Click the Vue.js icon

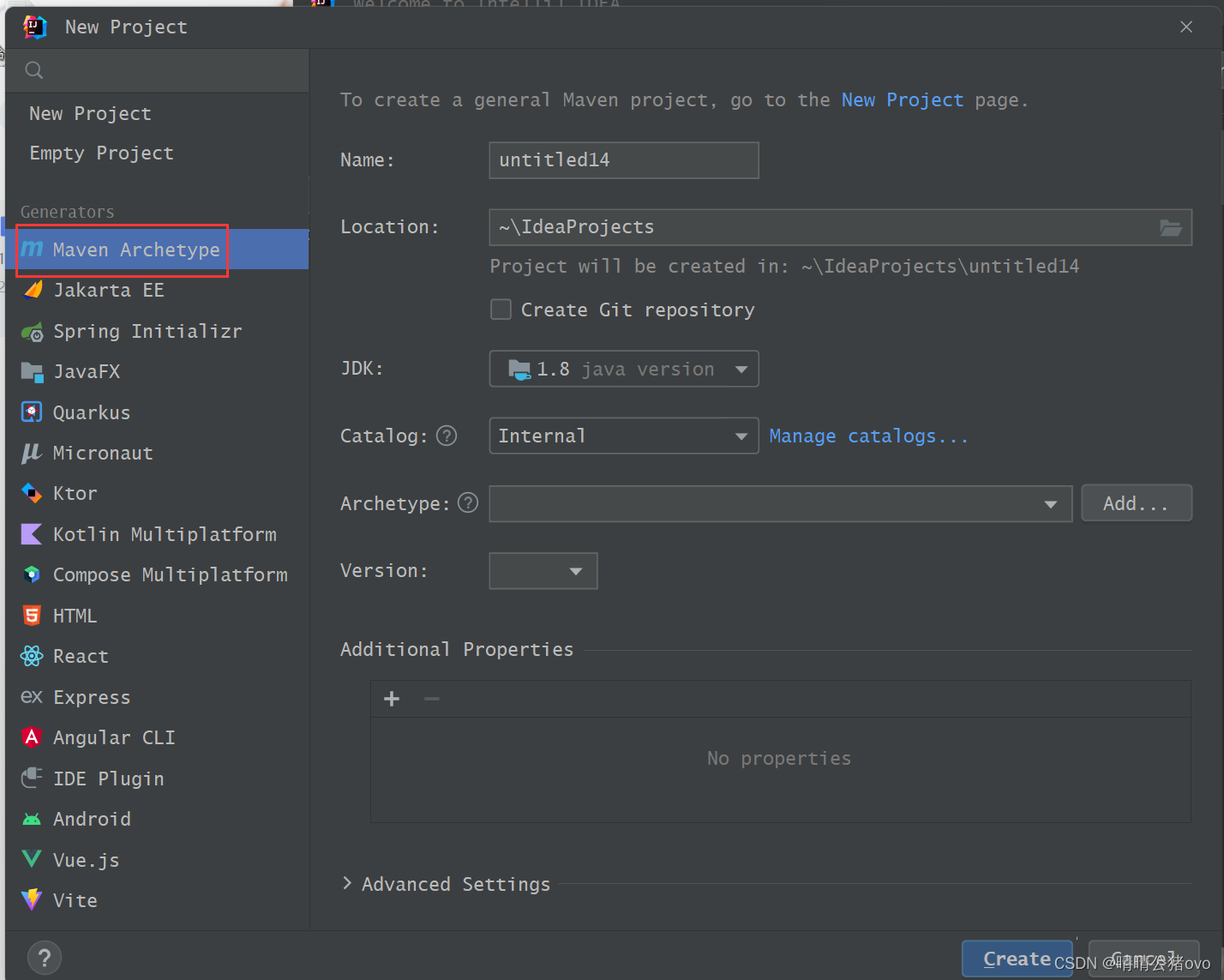pyautogui.click(x=32, y=859)
